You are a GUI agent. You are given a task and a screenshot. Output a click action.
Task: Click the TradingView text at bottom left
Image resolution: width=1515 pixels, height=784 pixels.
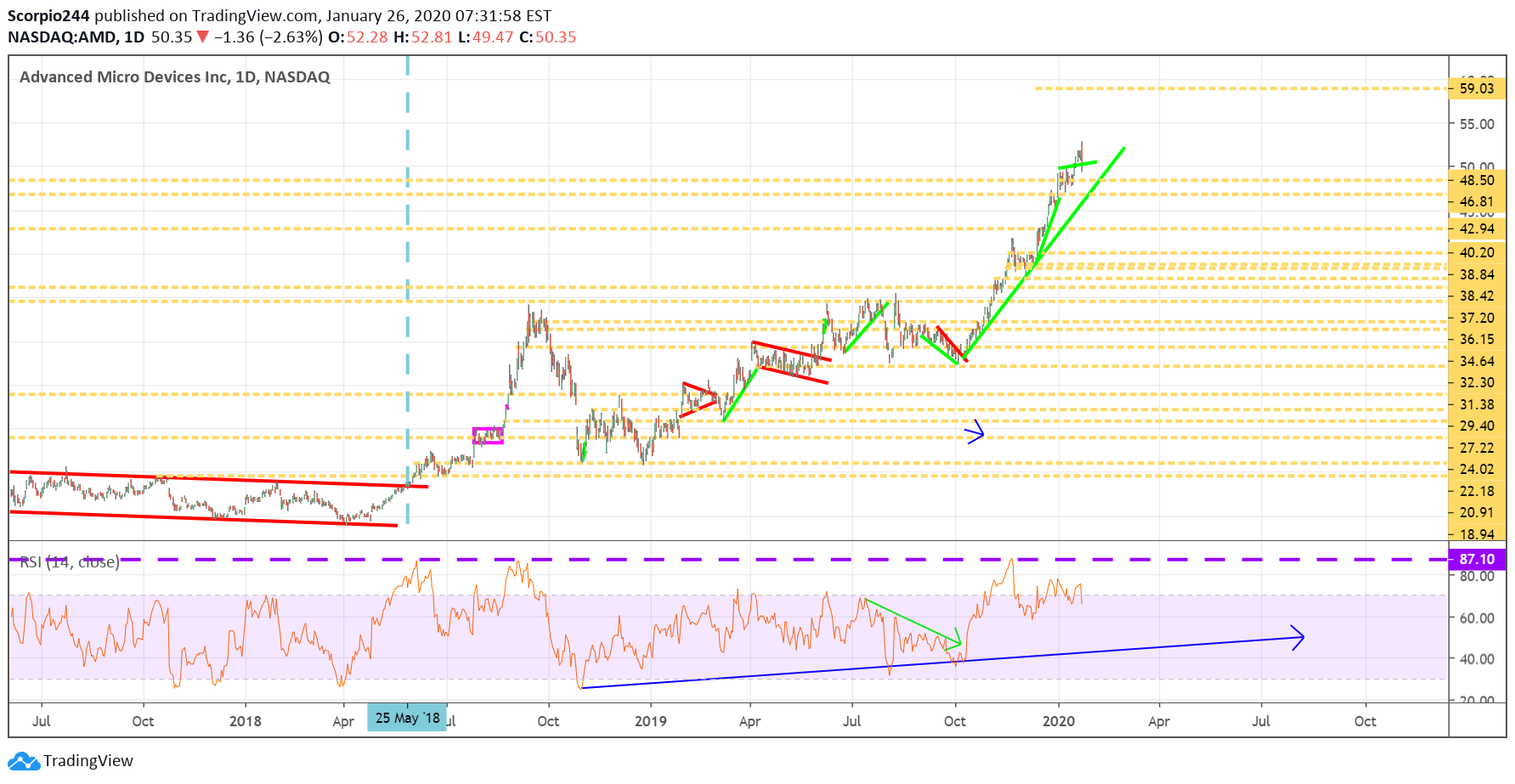pyautogui.click(x=88, y=761)
